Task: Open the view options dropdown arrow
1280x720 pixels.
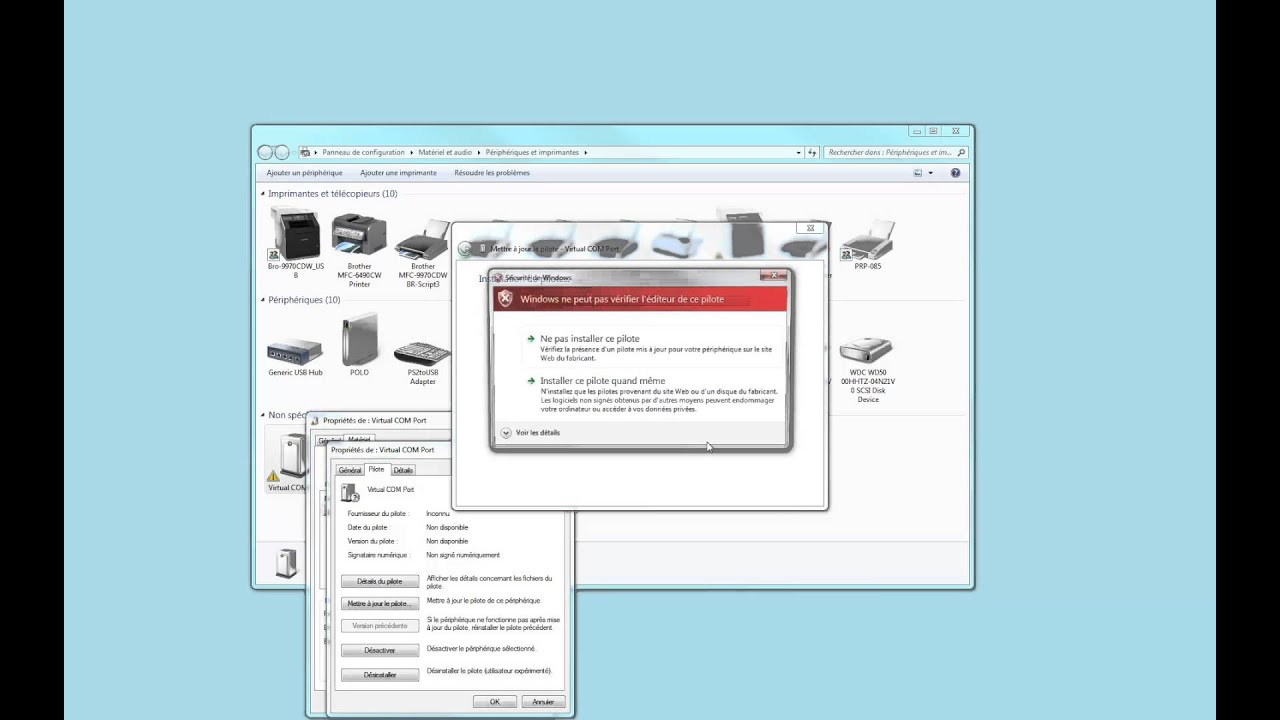Action: [930, 173]
